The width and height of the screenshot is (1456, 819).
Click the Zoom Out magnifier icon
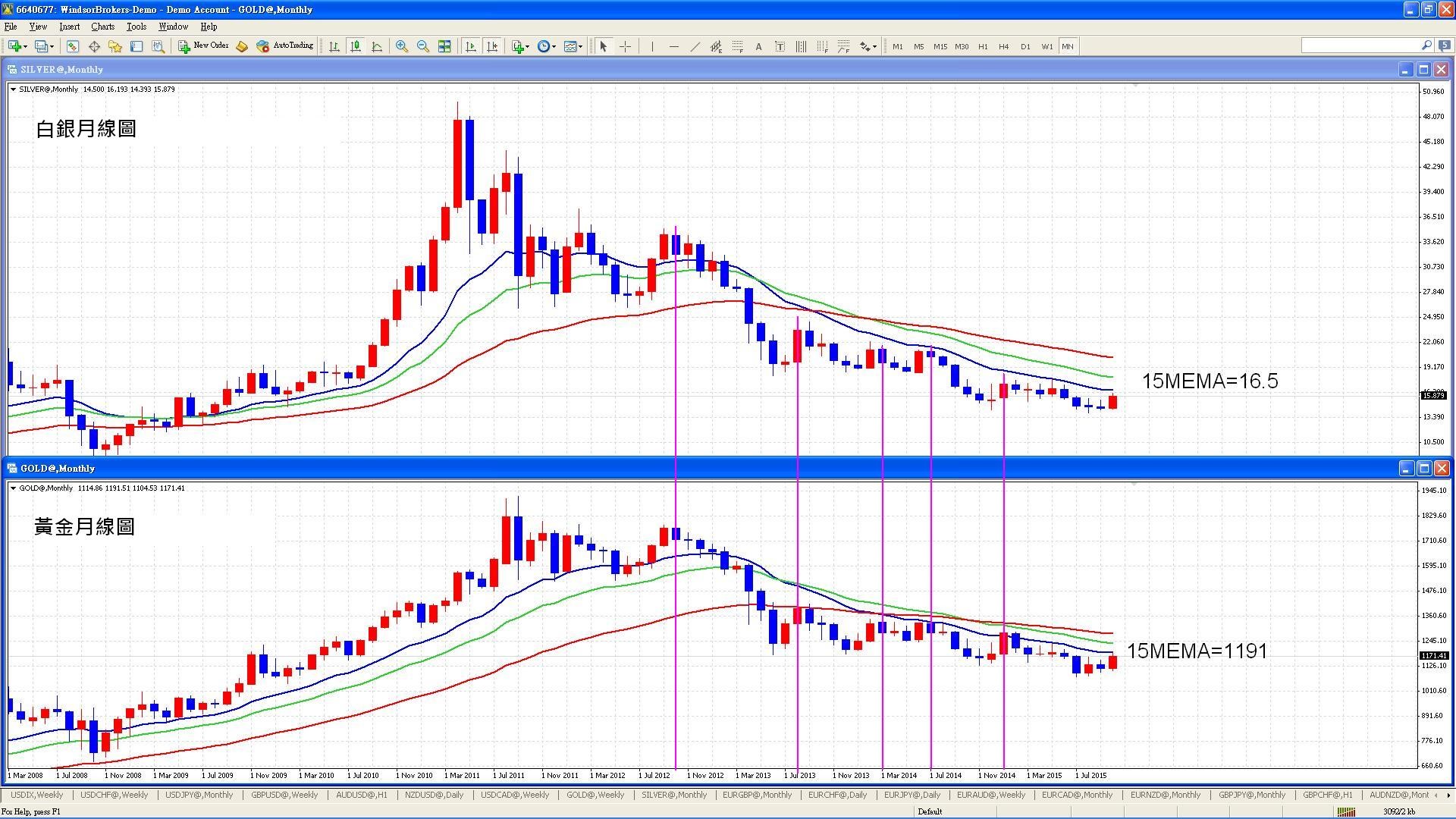[x=423, y=47]
